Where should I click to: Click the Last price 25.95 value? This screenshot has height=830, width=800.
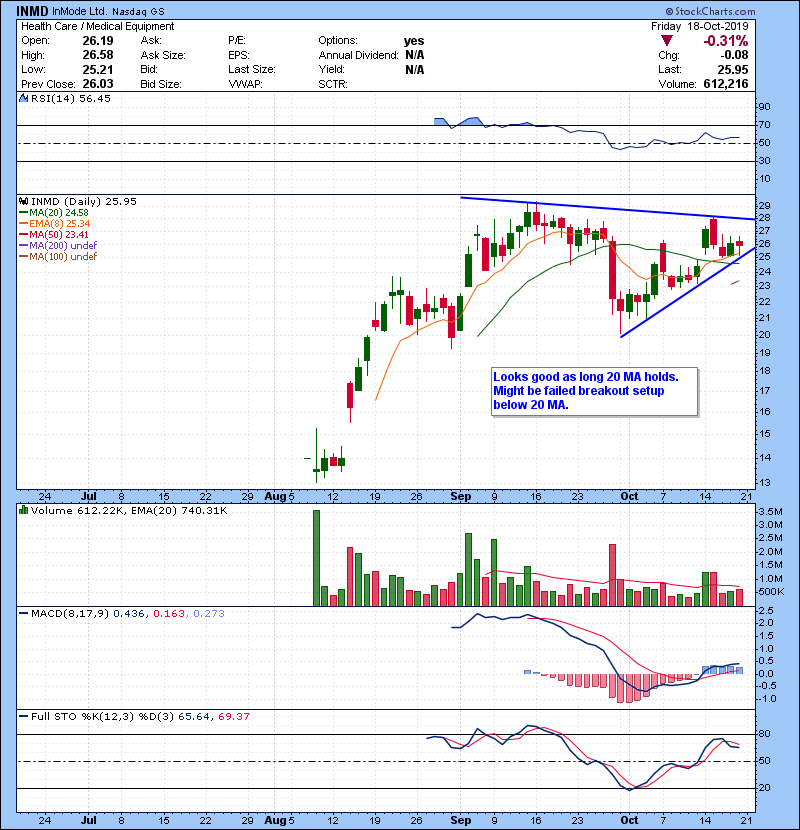point(733,69)
